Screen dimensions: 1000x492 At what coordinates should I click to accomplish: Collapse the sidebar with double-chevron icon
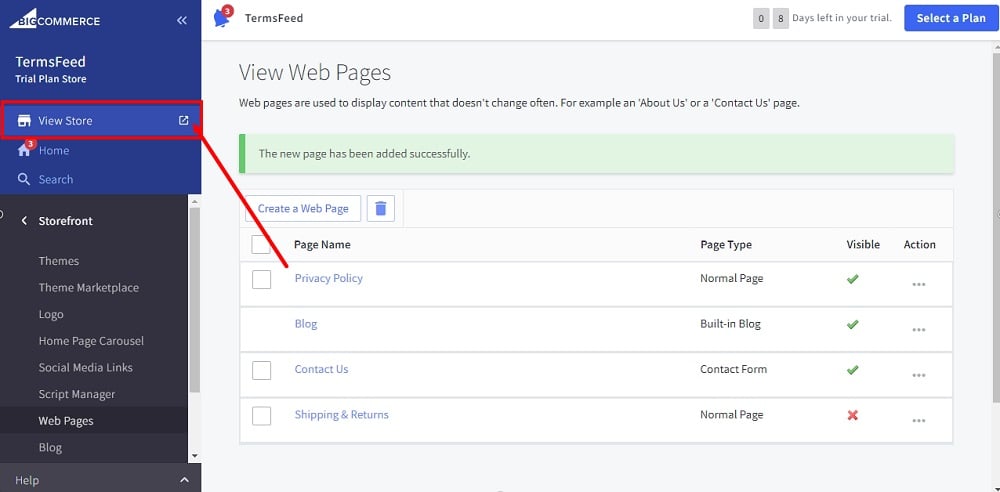[182, 20]
